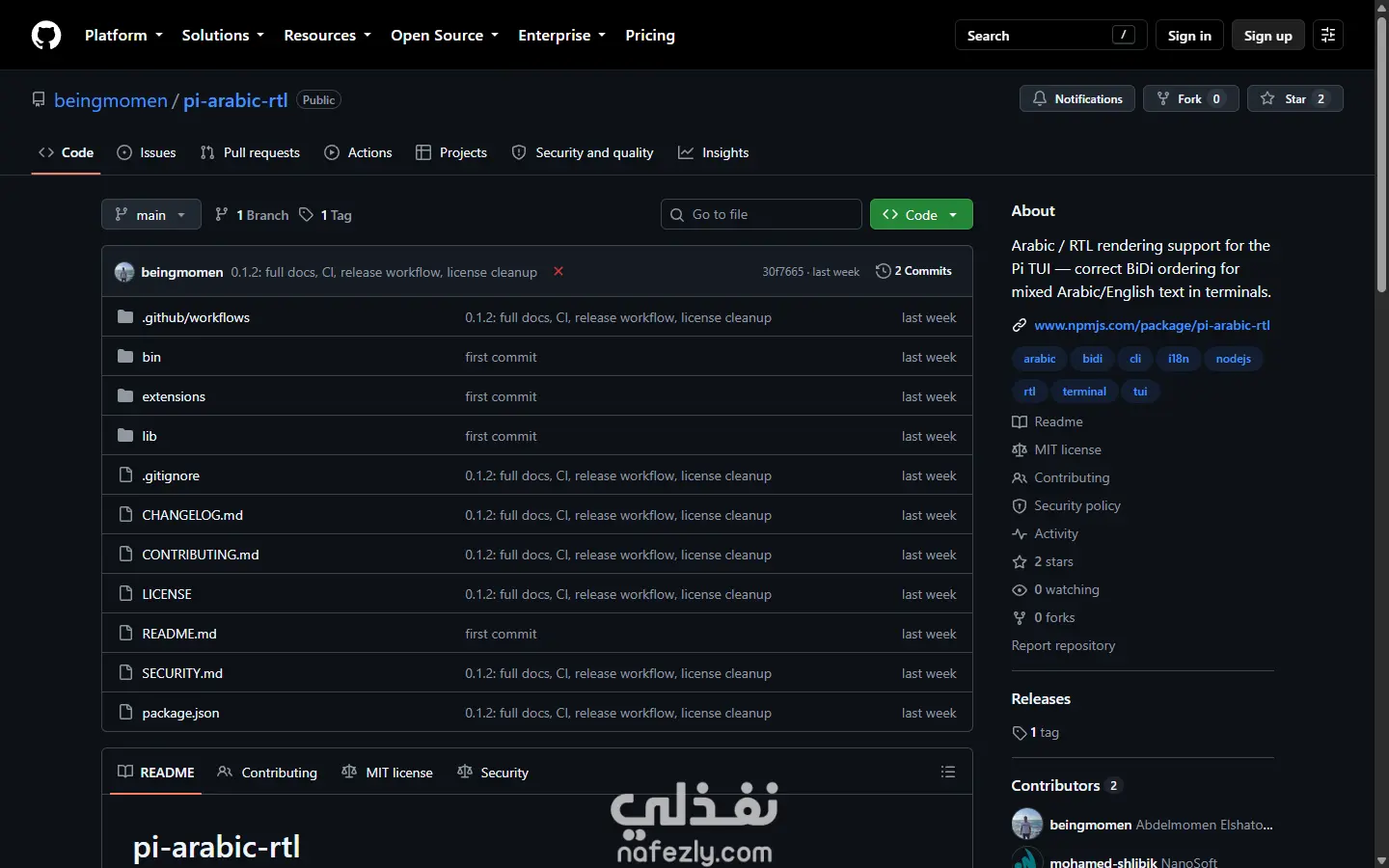
Task: Open the 2 Commits history link
Action: (914, 272)
